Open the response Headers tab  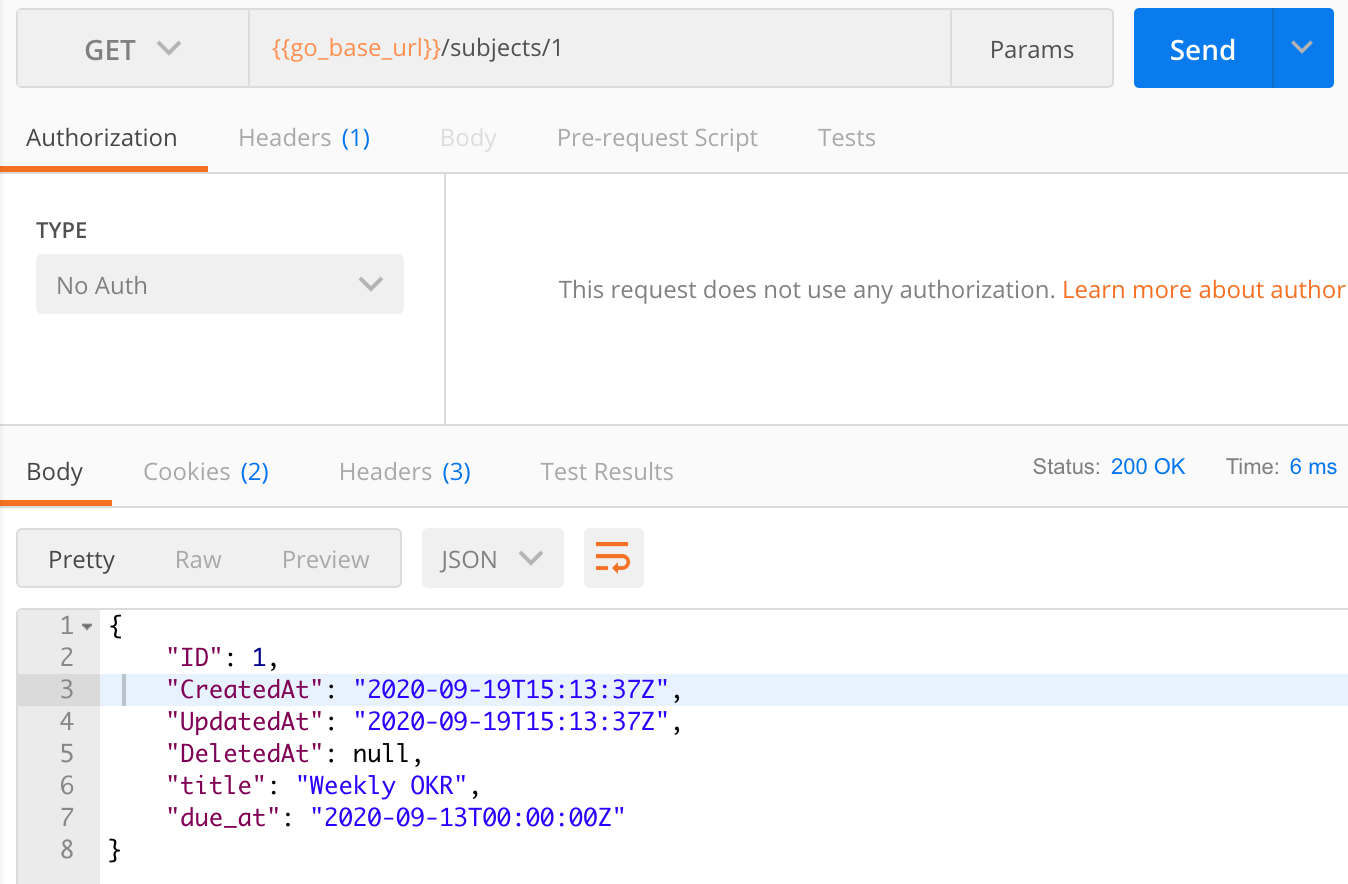(404, 472)
